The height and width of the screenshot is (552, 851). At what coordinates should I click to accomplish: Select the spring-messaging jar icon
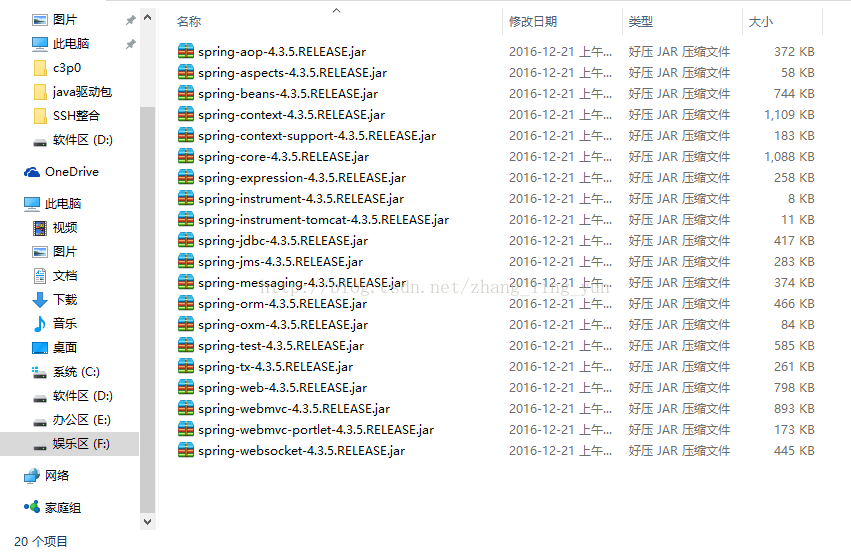(186, 282)
